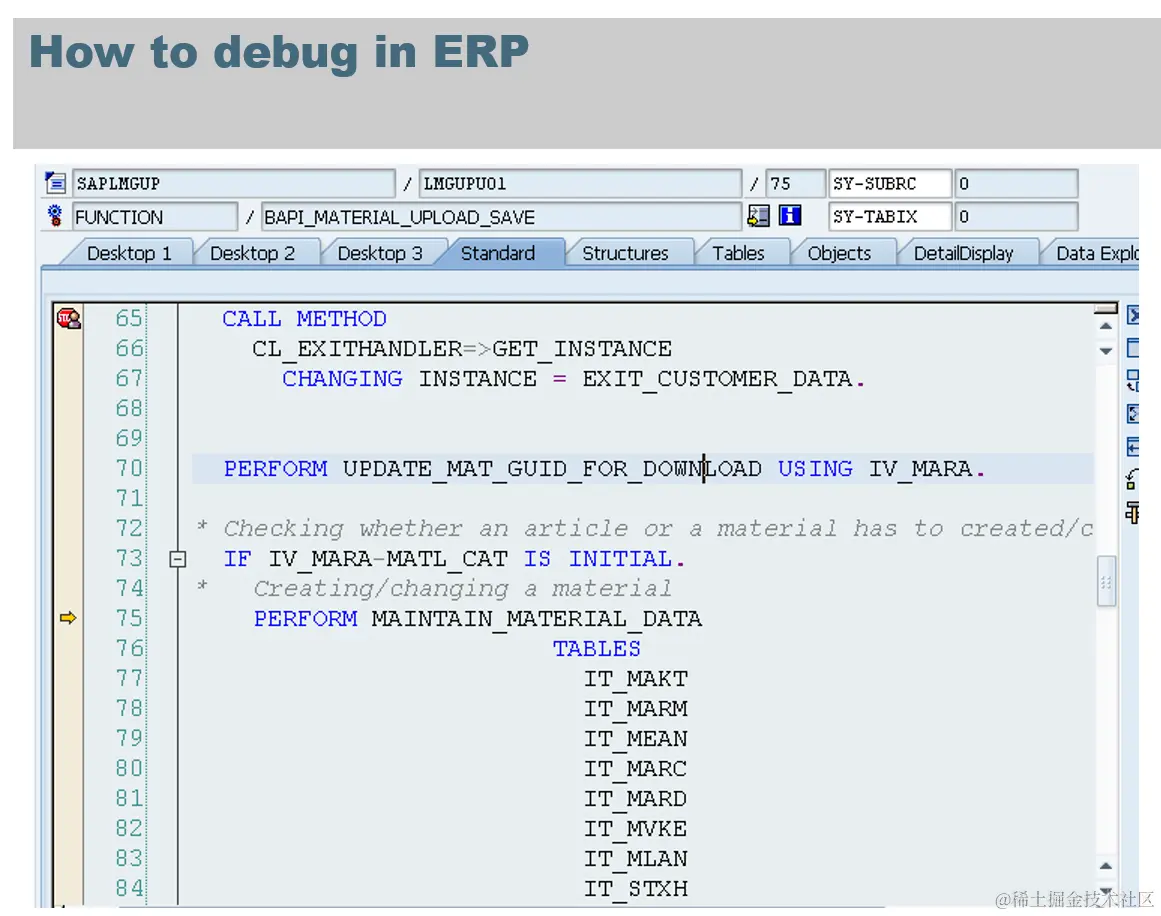Screen dimensions: 1161x916
Task: Click EXIT_CUSTOMER_DATA on line 67
Action: point(717,378)
